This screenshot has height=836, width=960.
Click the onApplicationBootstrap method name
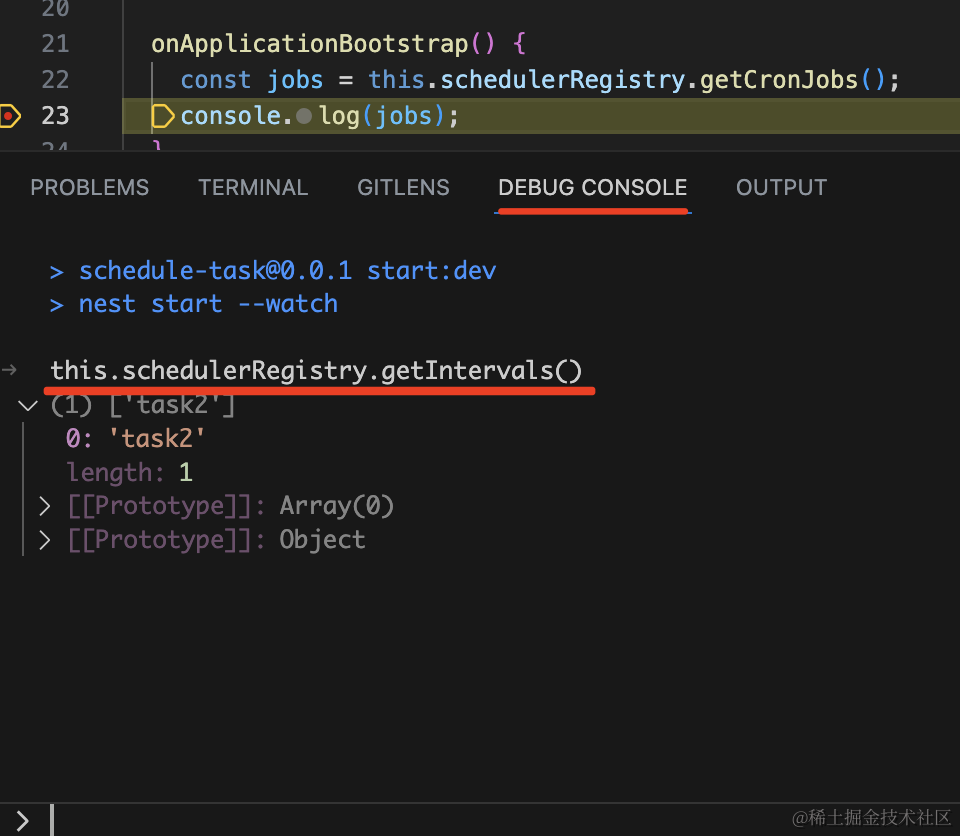309,44
